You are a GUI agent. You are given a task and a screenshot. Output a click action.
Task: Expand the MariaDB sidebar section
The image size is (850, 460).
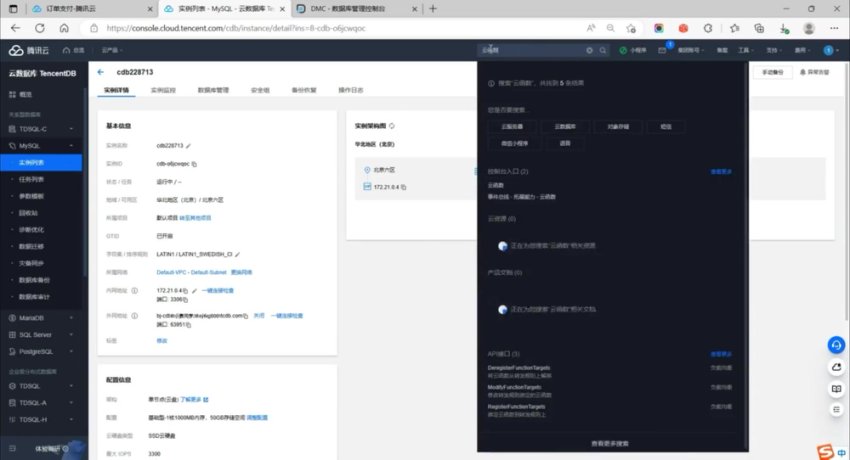[41, 318]
